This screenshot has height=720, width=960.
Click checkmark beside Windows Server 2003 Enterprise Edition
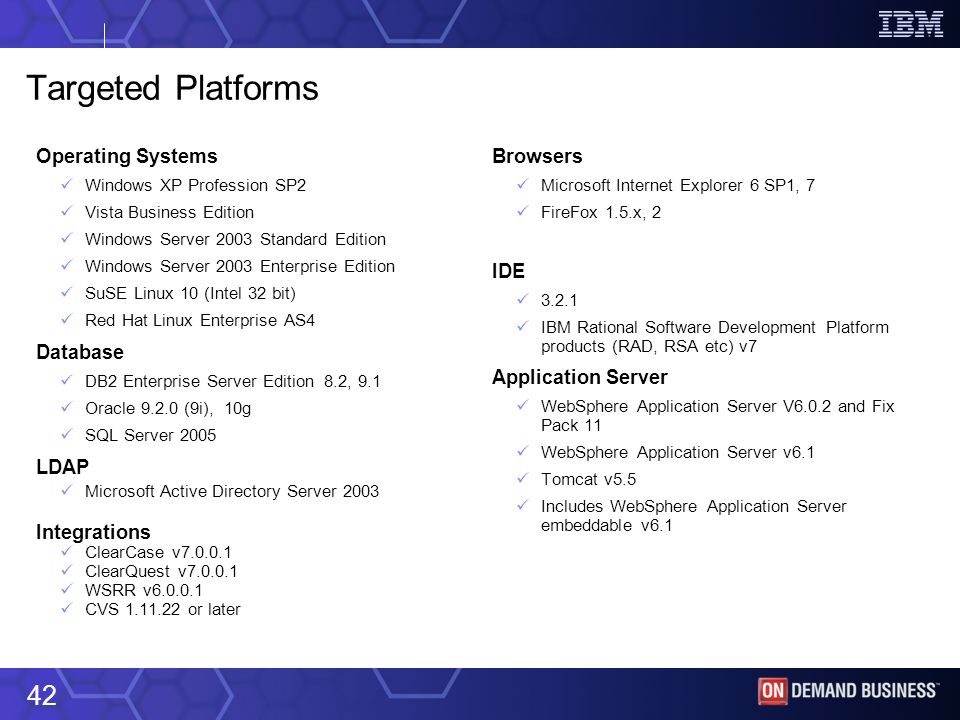[x=67, y=264]
